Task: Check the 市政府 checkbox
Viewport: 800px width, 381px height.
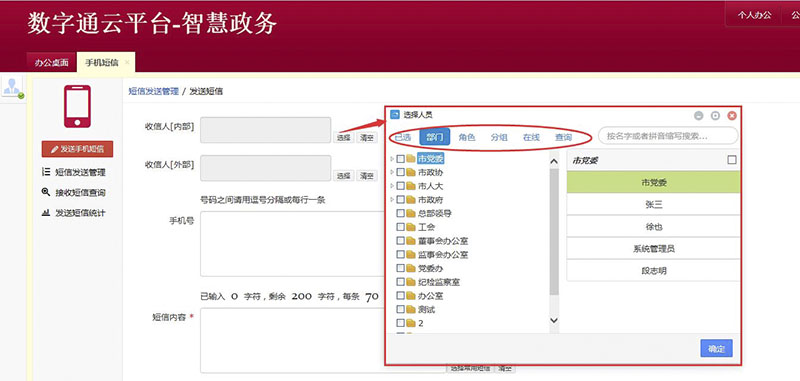Action: (x=401, y=199)
